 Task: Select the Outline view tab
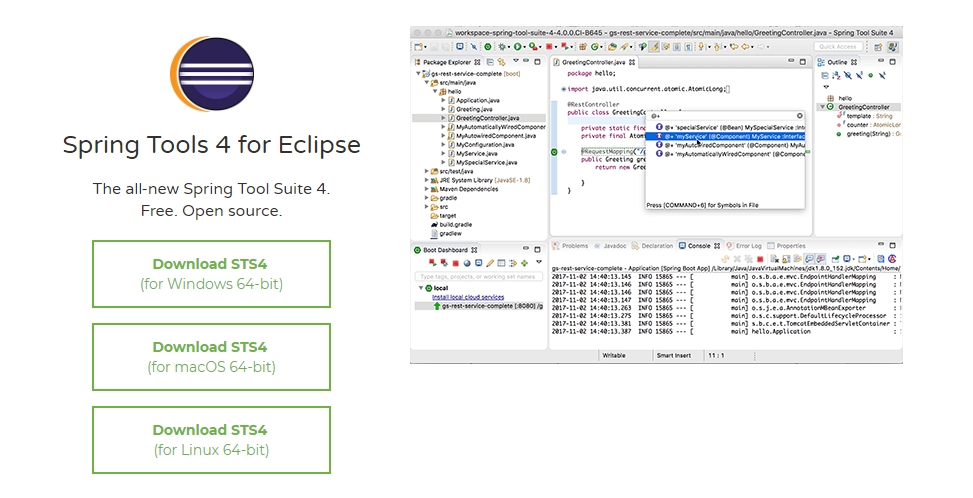(837, 62)
